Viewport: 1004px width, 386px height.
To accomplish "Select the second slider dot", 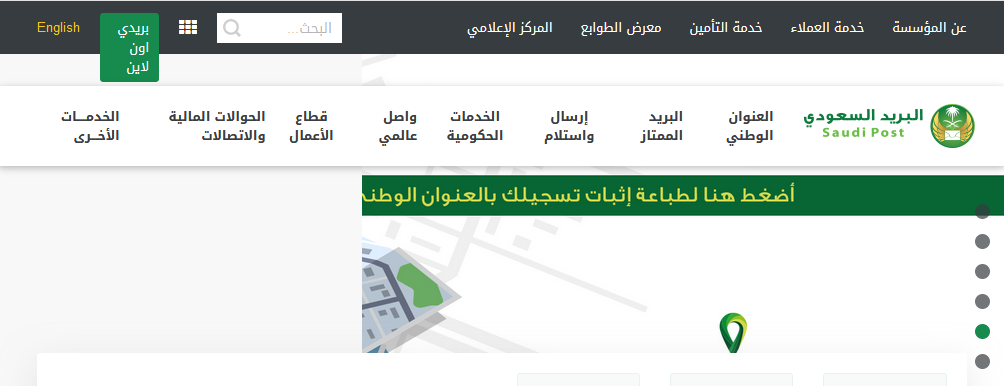I will tap(982, 241).
